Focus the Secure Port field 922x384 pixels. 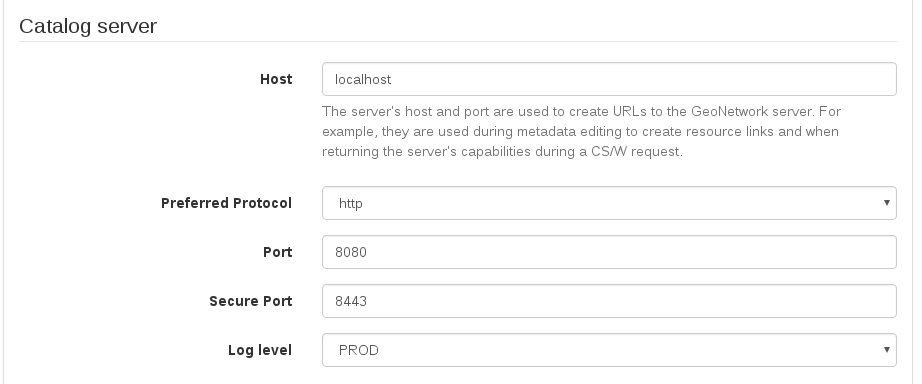tap(609, 301)
